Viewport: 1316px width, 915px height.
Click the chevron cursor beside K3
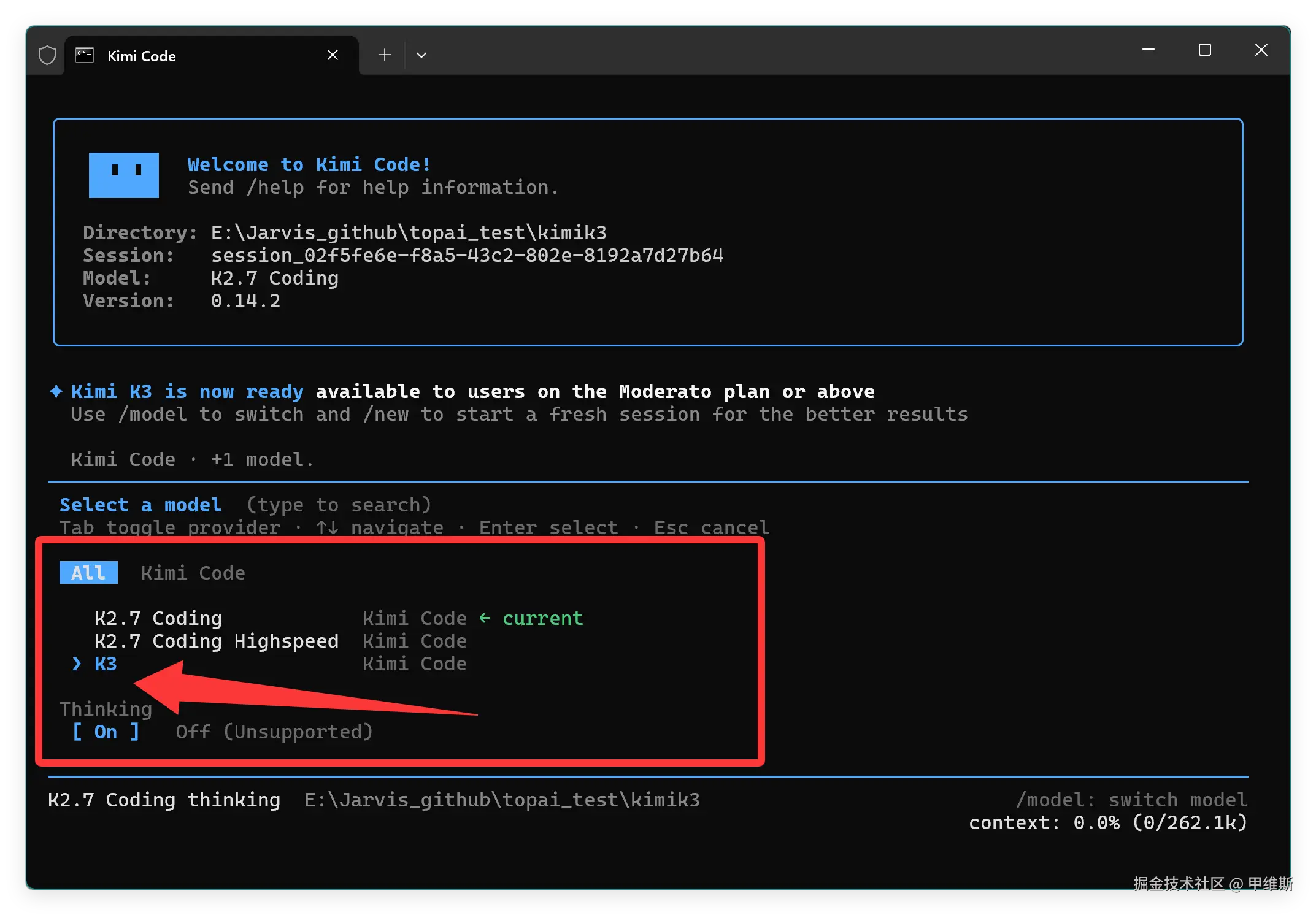(76, 664)
